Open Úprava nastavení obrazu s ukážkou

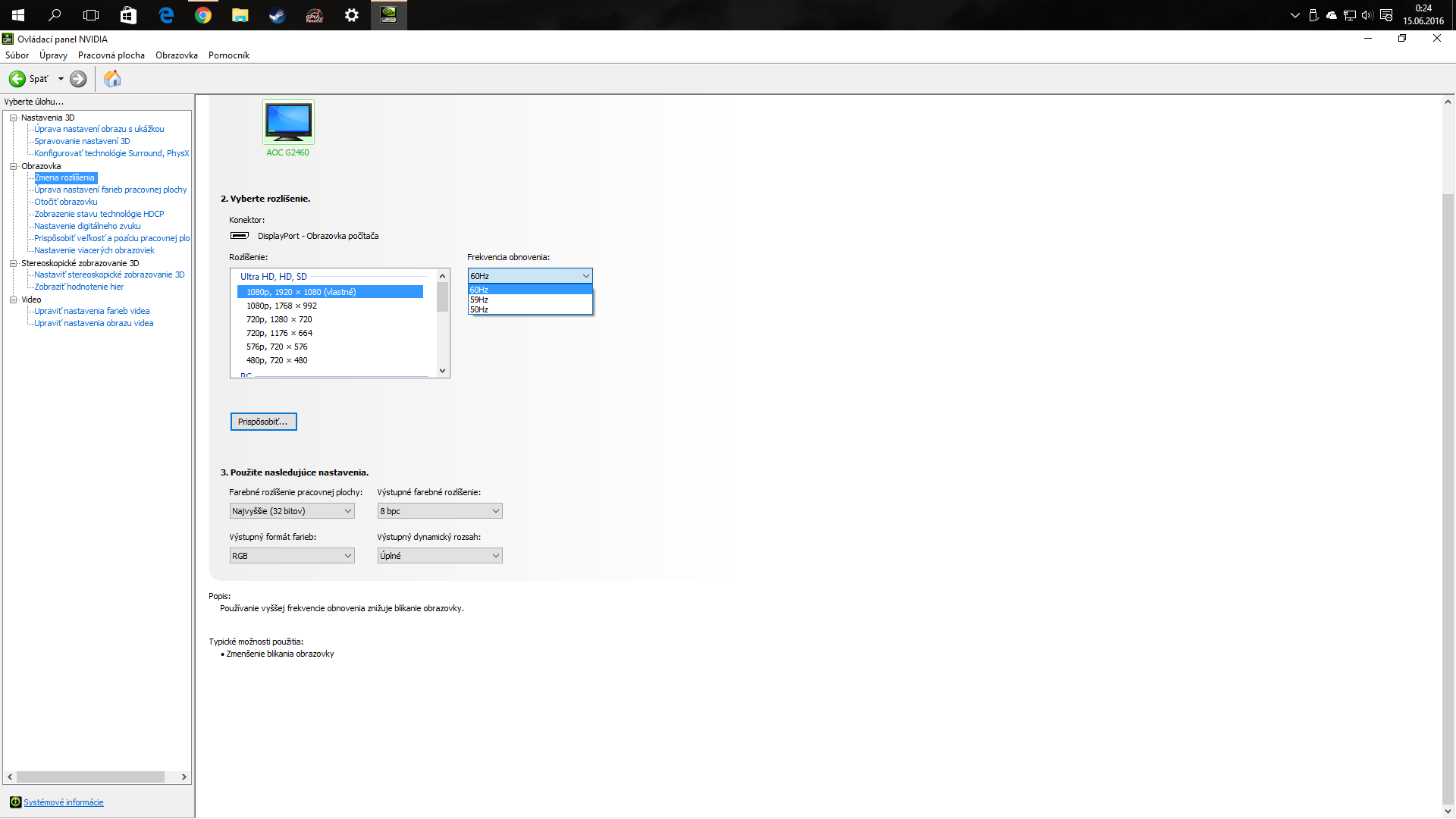pyautogui.click(x=99, y=129)
